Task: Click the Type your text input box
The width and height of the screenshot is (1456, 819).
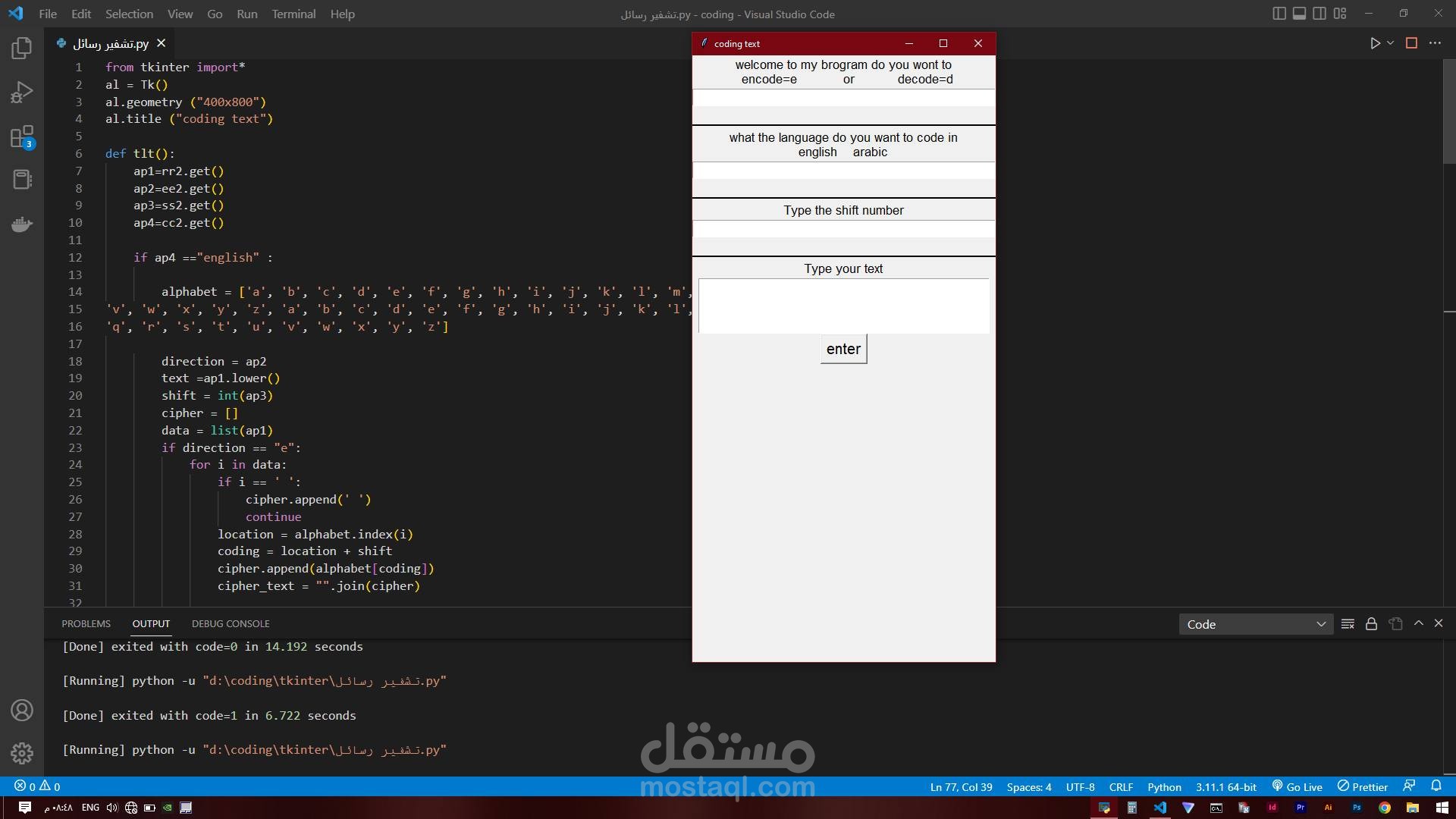Action: pyautogui.click(x=843, y=306)
